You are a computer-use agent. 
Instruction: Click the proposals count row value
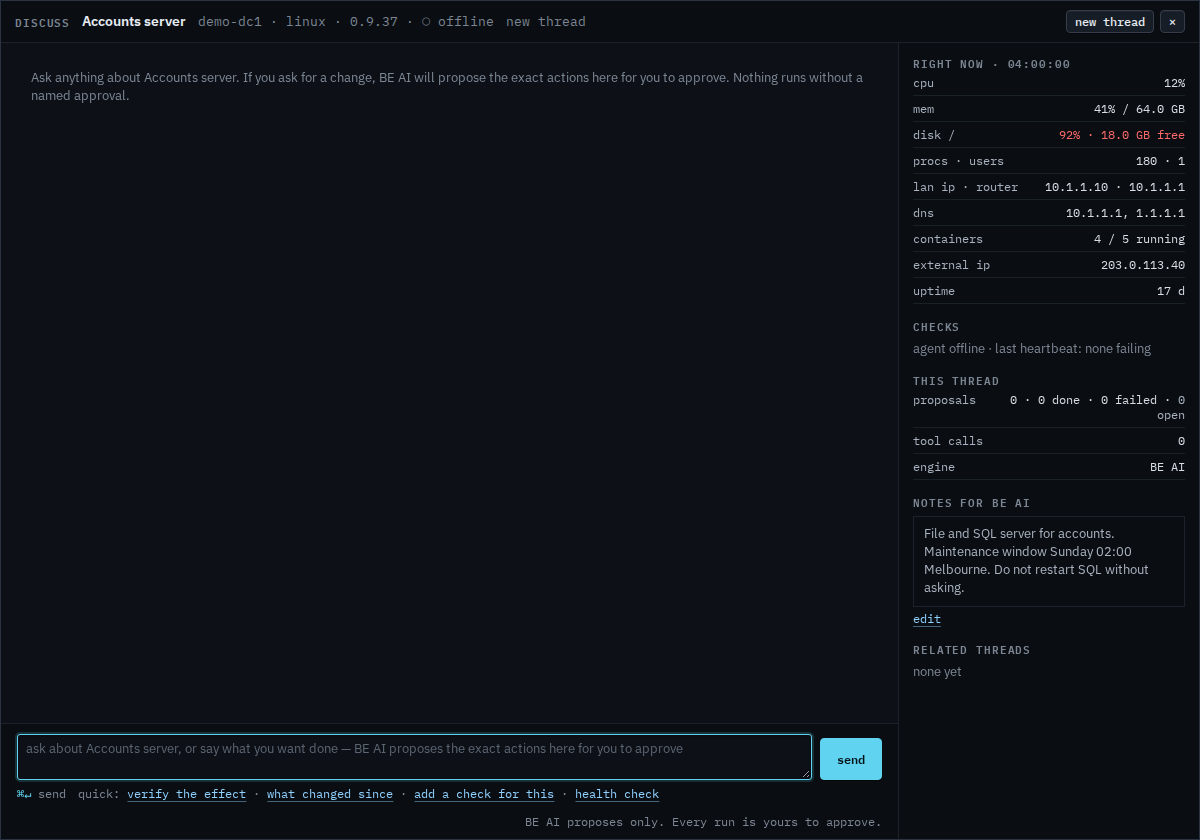click(1097, 407)
